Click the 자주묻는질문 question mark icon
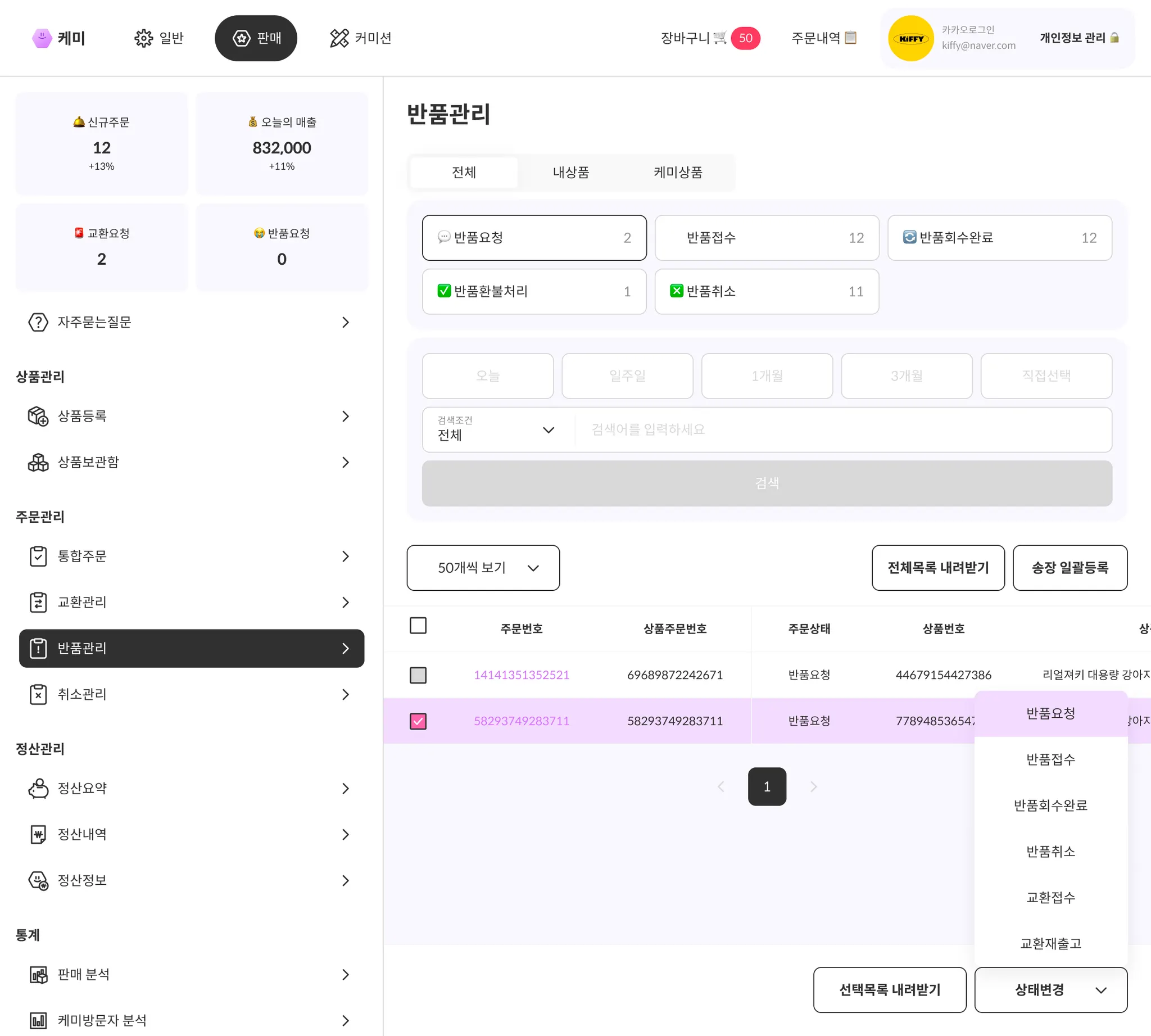 pyautogui.click(x=38, y=322)
